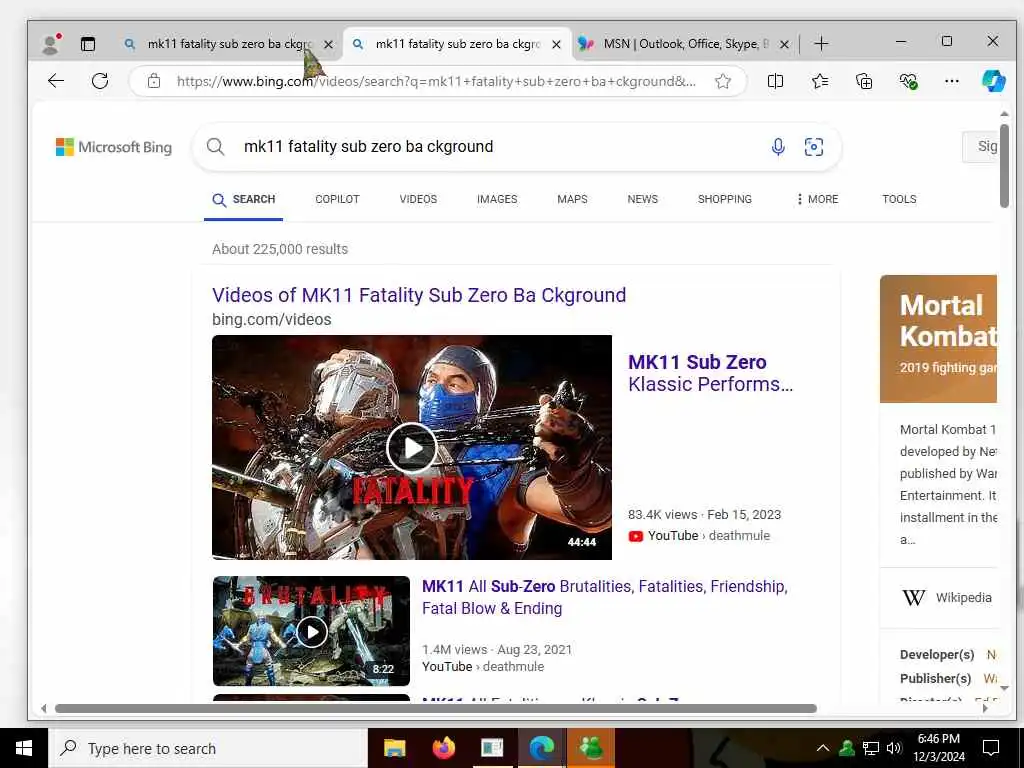
Task: Close the first mk11 fatality tab
Action: [x=328, y=44]
